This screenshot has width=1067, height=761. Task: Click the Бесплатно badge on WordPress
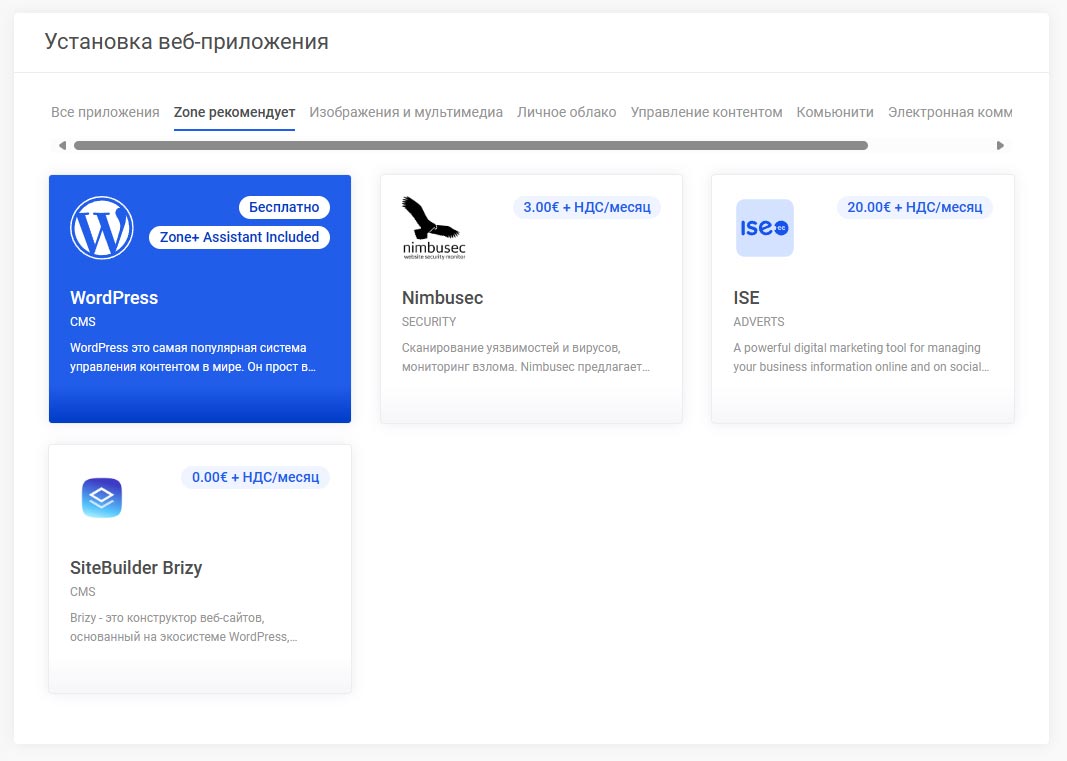point(284,207)
